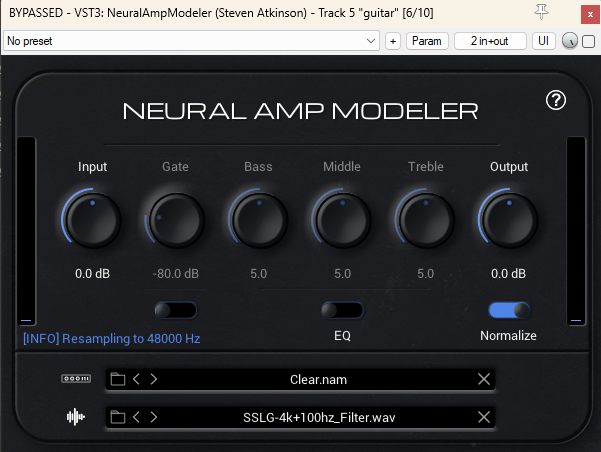Enable the EQ switch
Image resolution: width=601 pixels, height=452 pixels.
[342, 310]
